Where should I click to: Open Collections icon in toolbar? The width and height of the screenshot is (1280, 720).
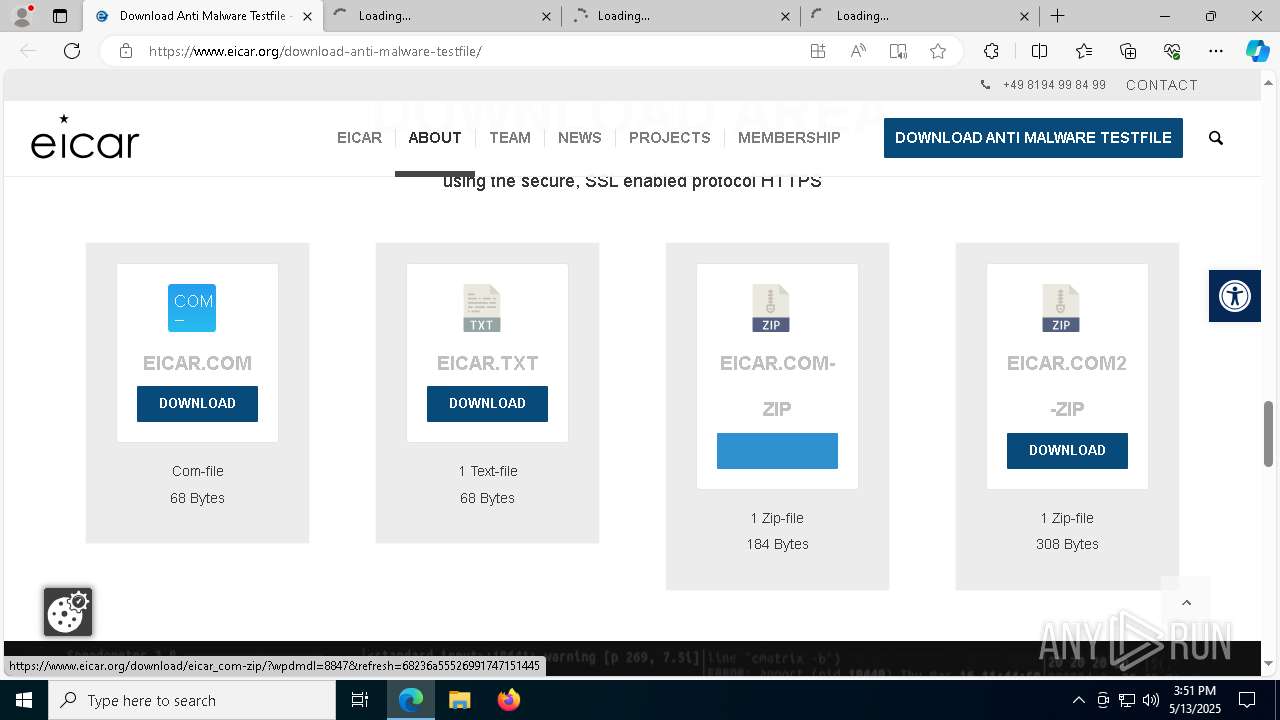[1128, 51]
